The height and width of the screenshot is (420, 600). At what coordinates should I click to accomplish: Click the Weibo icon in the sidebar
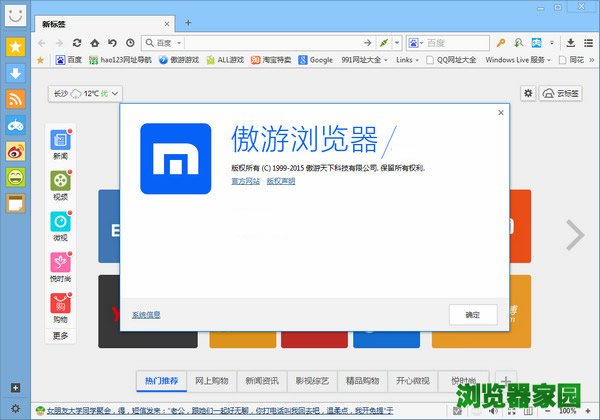point(15,151)
